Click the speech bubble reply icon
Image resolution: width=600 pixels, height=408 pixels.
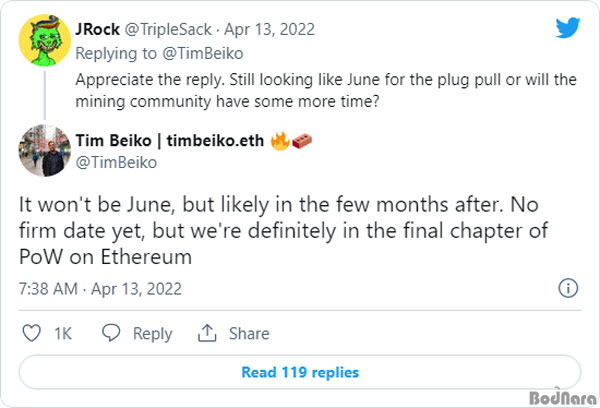111,333
